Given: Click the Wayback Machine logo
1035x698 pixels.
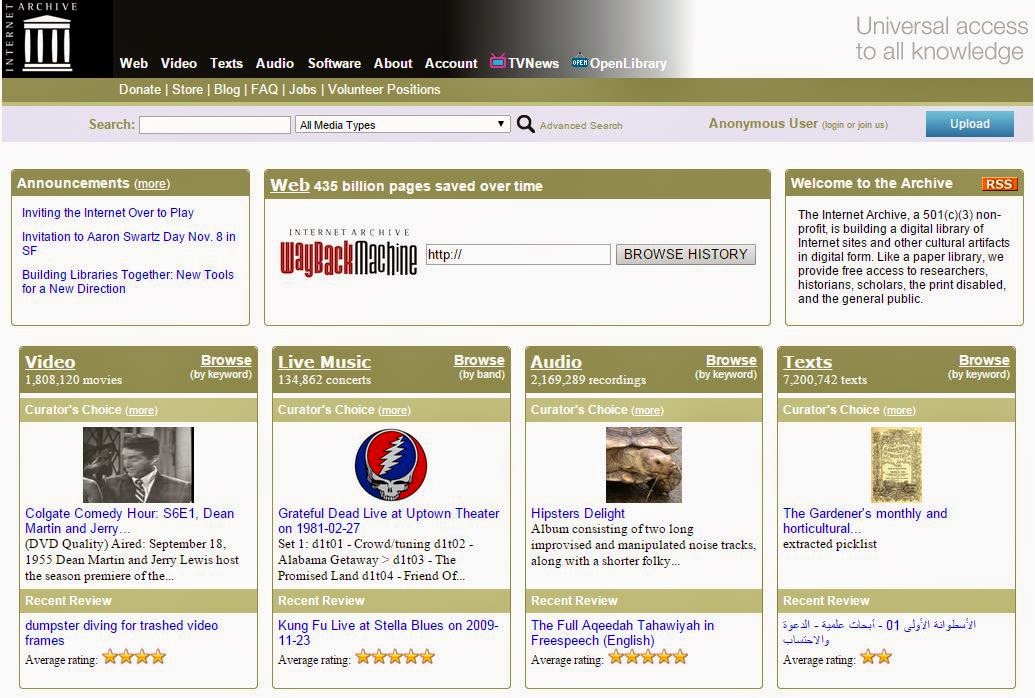Looking at the screenshot, I should coord(348,253).
